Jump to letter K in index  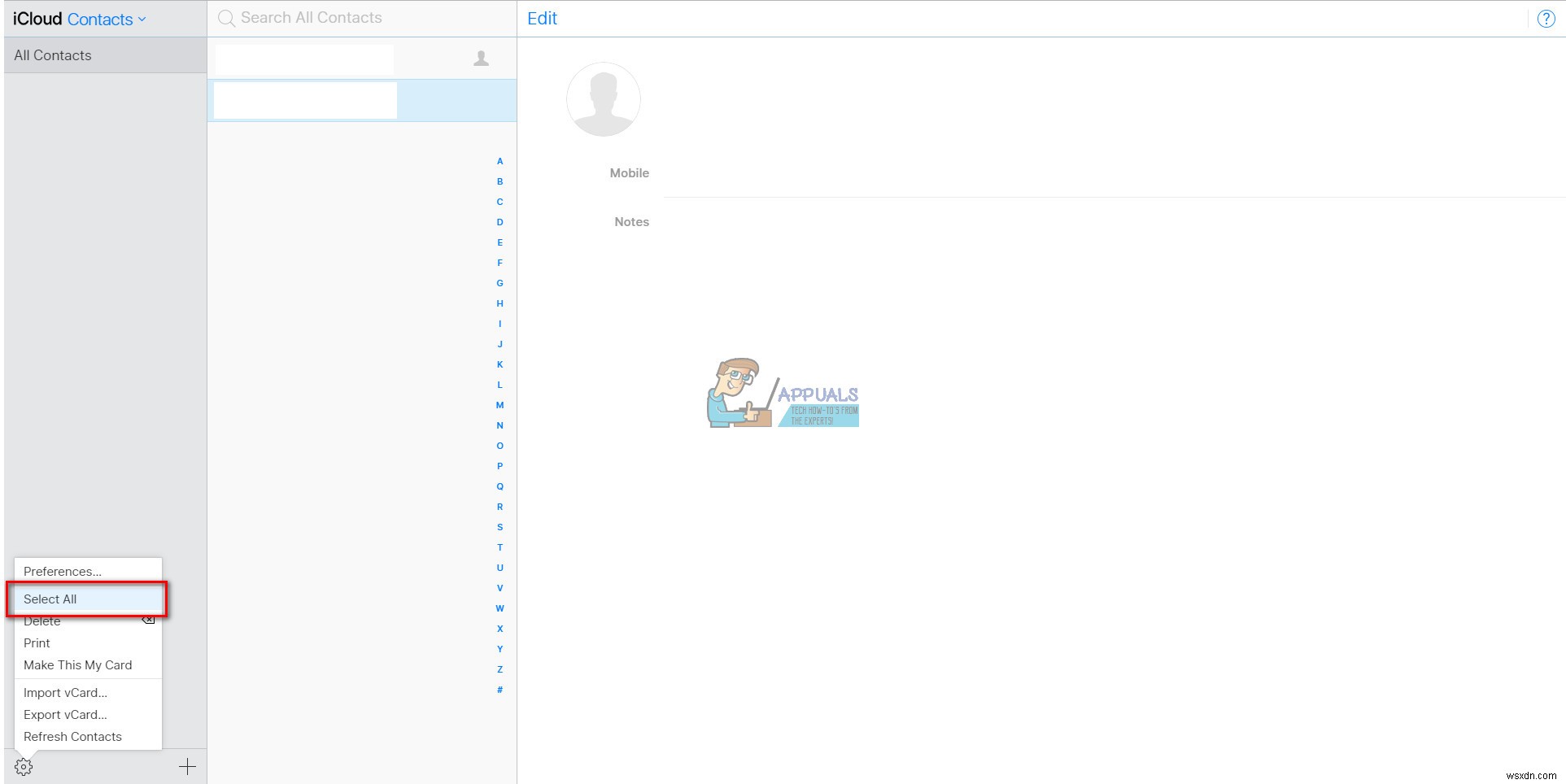pyautogui.click(x=499, y=364)
